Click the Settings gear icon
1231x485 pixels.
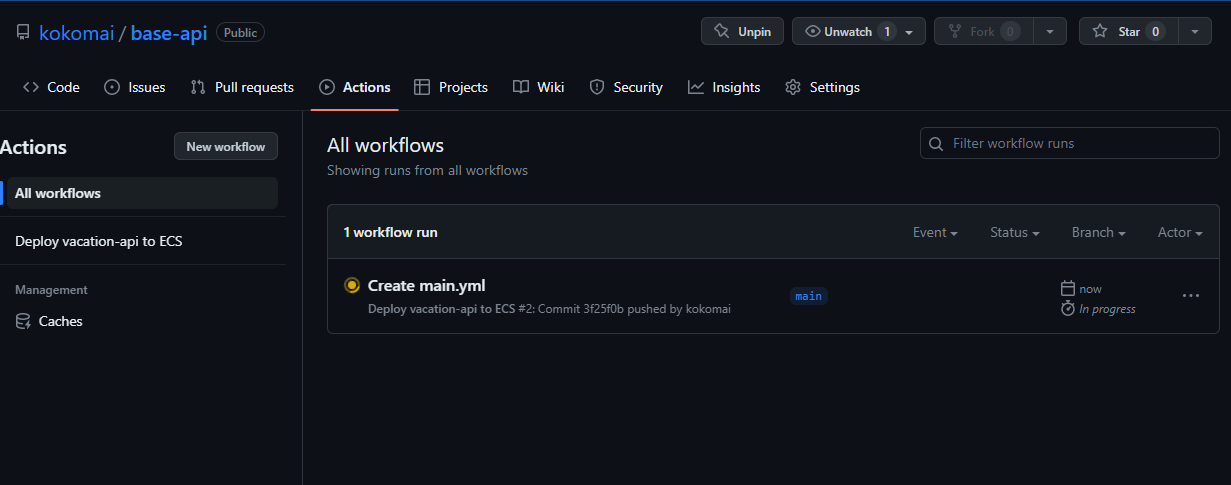(x=793, y=87)
